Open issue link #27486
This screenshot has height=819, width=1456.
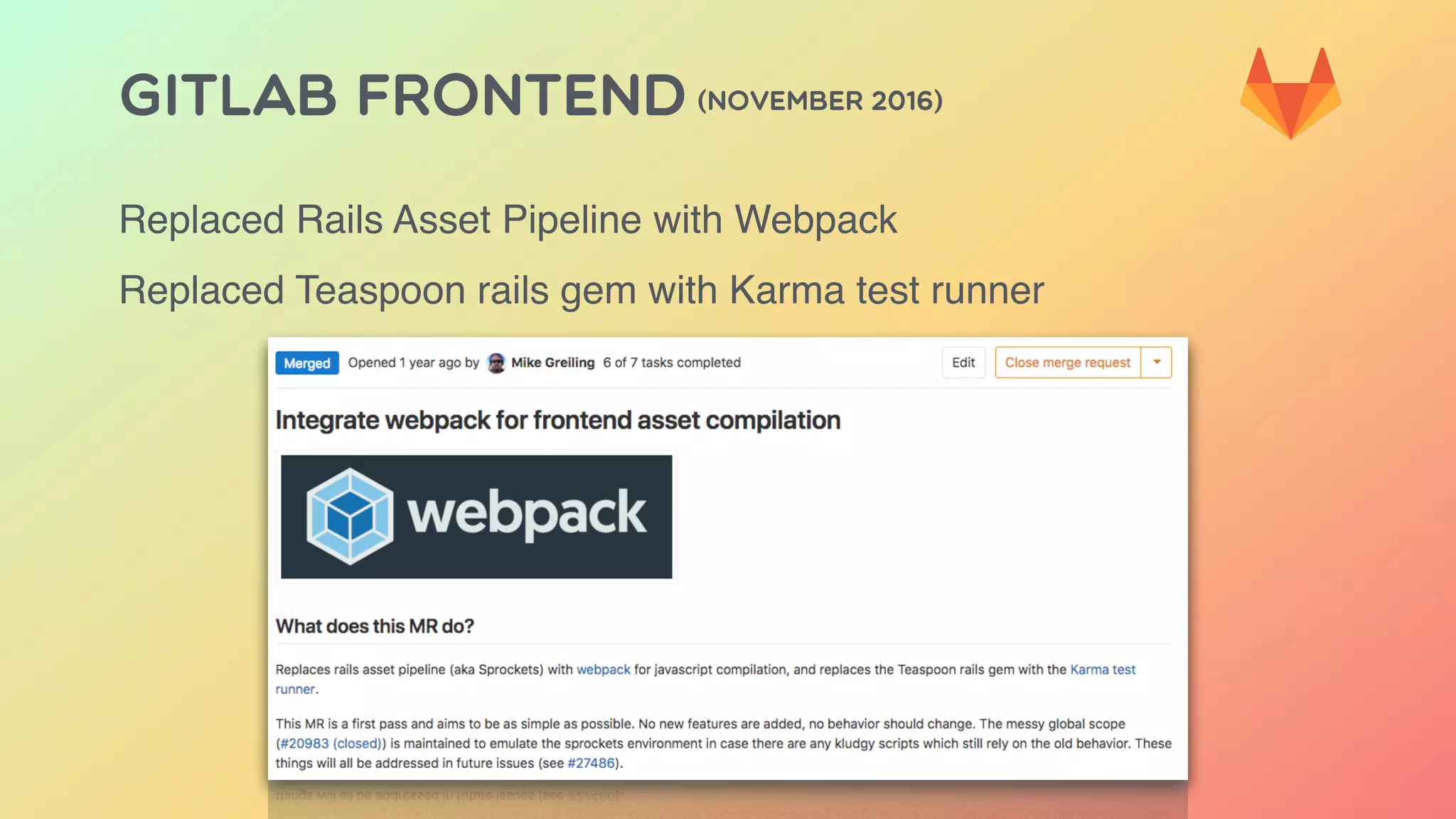(591, 764)
